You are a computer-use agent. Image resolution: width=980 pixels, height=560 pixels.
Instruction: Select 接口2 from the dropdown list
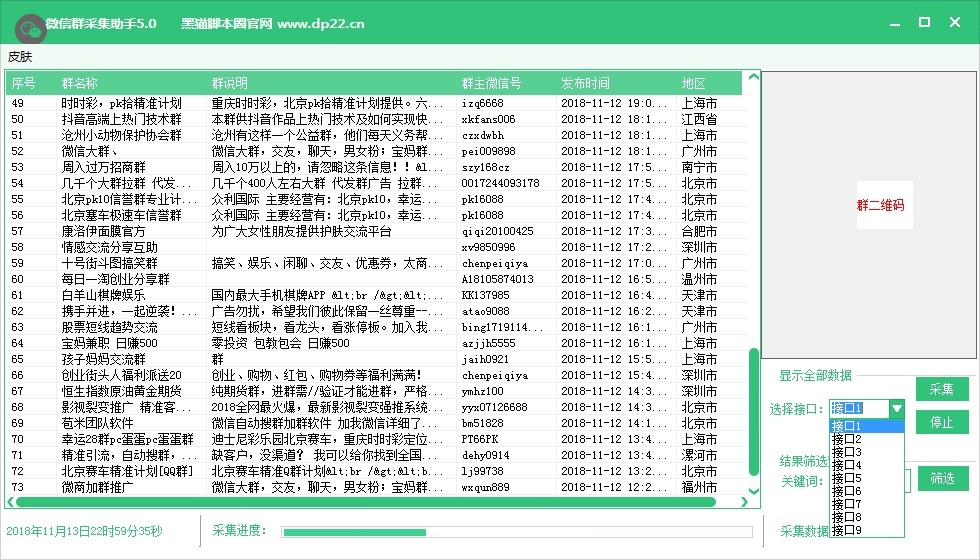coord(867,439)
